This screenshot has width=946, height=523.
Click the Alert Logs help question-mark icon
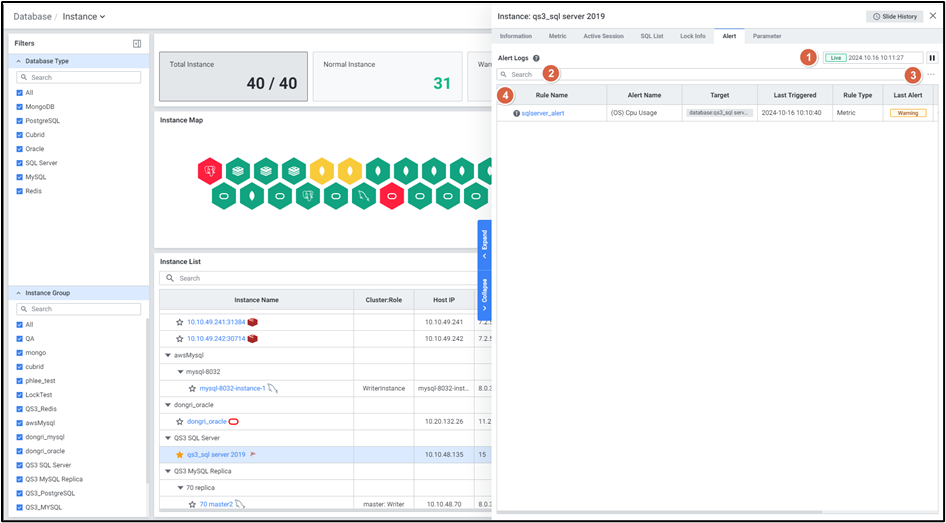coord(537,58)
